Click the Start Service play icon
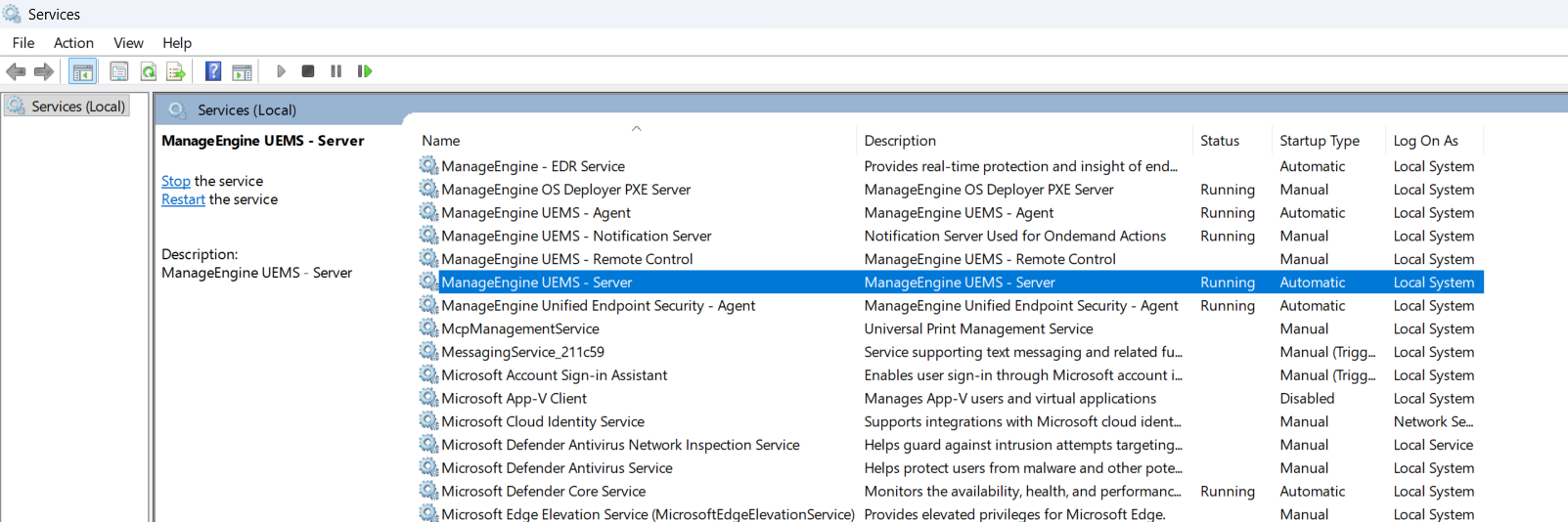Screen dimensions: 1568x522 pos(281,71)
